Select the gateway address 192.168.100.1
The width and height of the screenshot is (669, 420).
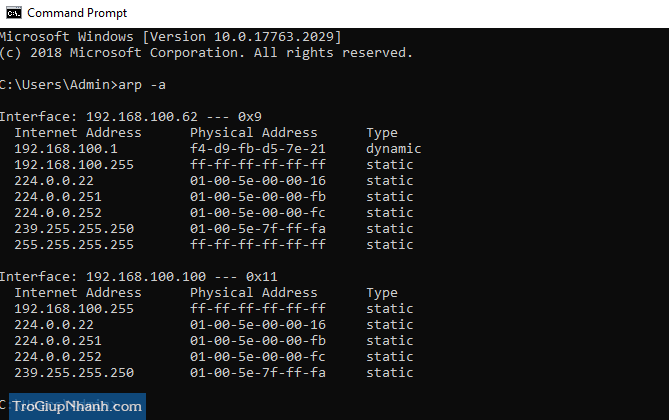[x=63, y=148]
